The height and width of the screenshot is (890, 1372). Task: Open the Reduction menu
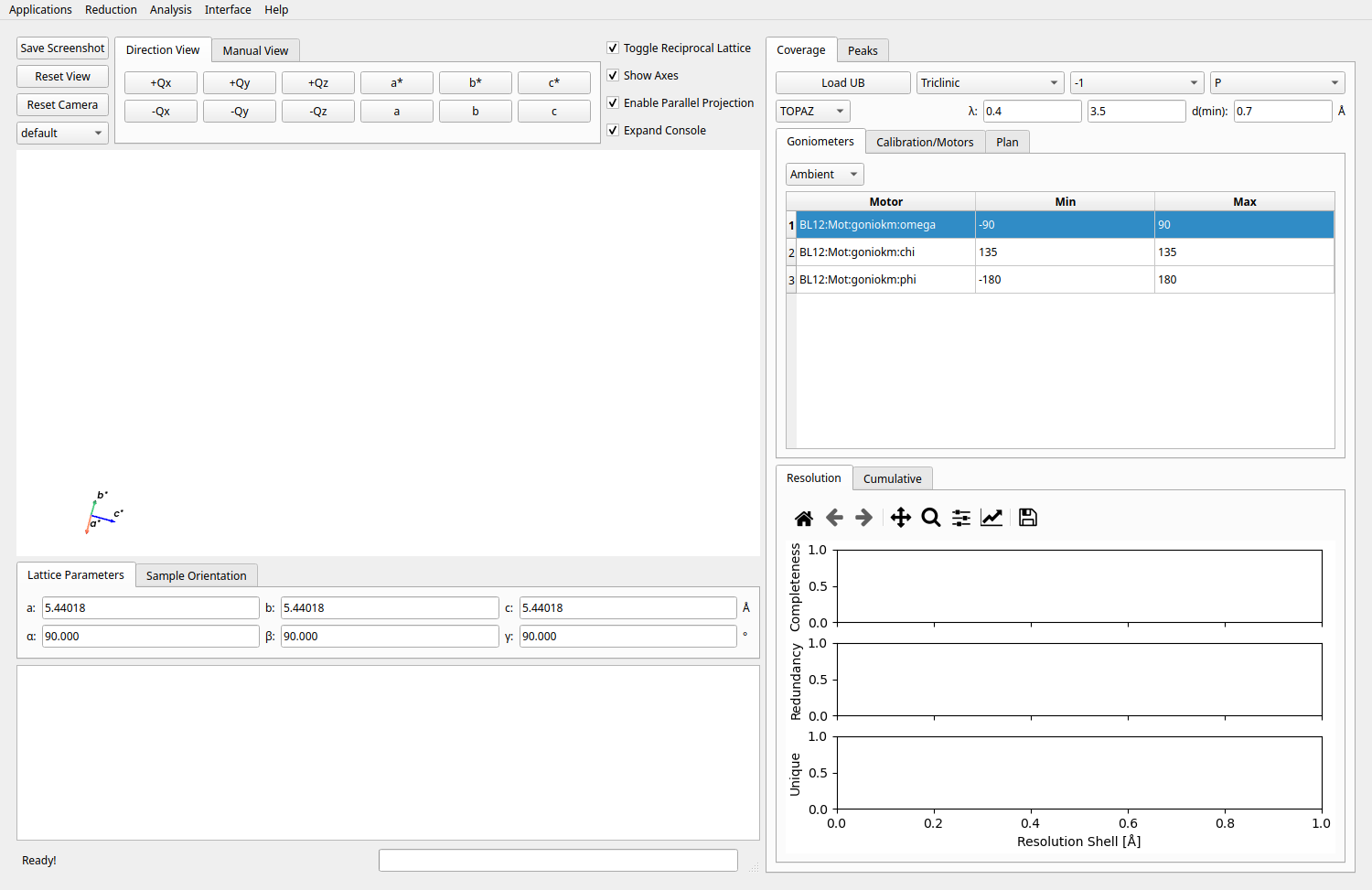click(x=111, y=9)
